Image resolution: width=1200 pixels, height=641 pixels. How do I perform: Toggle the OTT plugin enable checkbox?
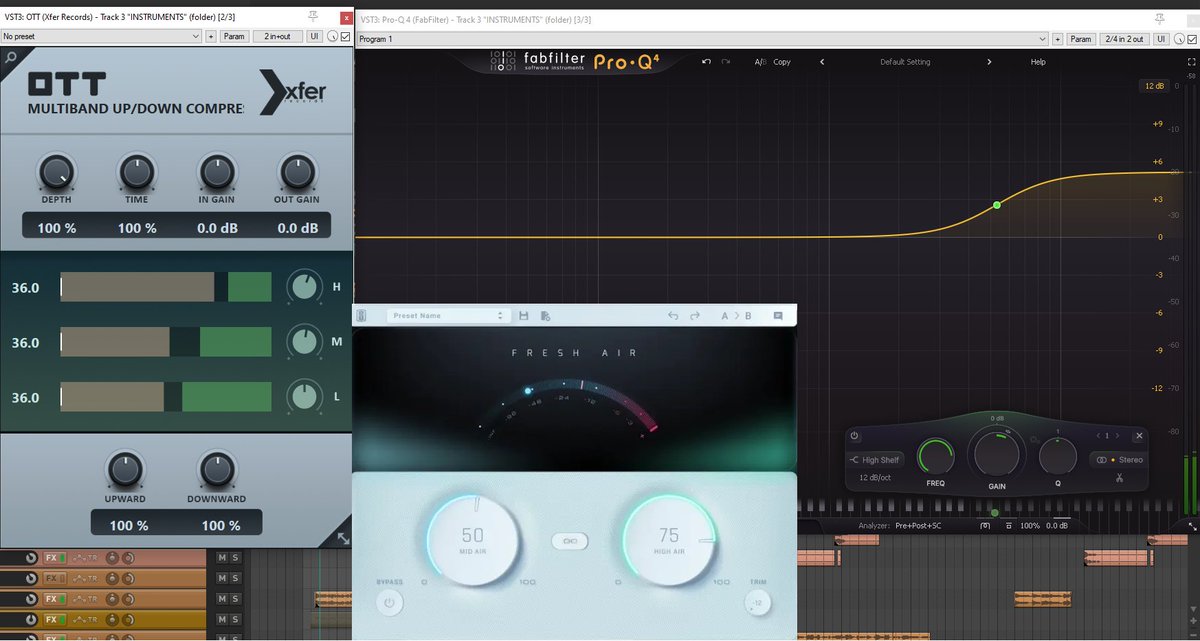click(x=345, y=37)
